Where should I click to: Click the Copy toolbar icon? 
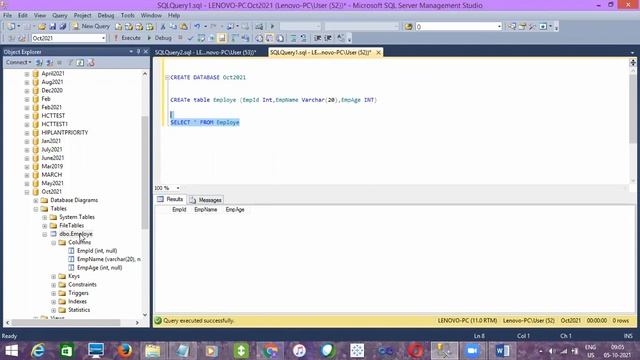point(173,27)
